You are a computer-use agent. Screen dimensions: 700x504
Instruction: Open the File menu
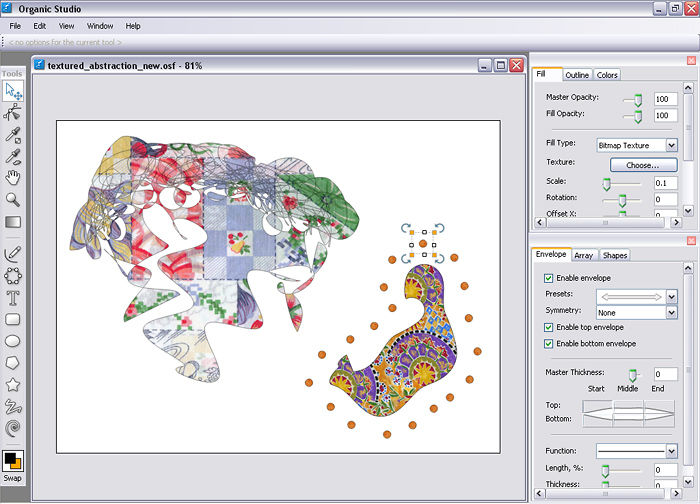pos(15,26)
